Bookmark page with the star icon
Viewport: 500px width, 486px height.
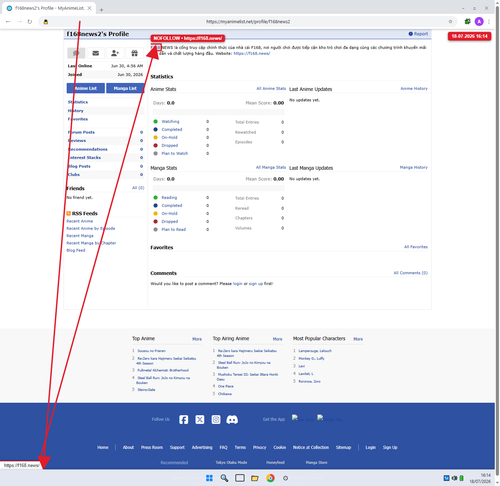coord(450,21)
